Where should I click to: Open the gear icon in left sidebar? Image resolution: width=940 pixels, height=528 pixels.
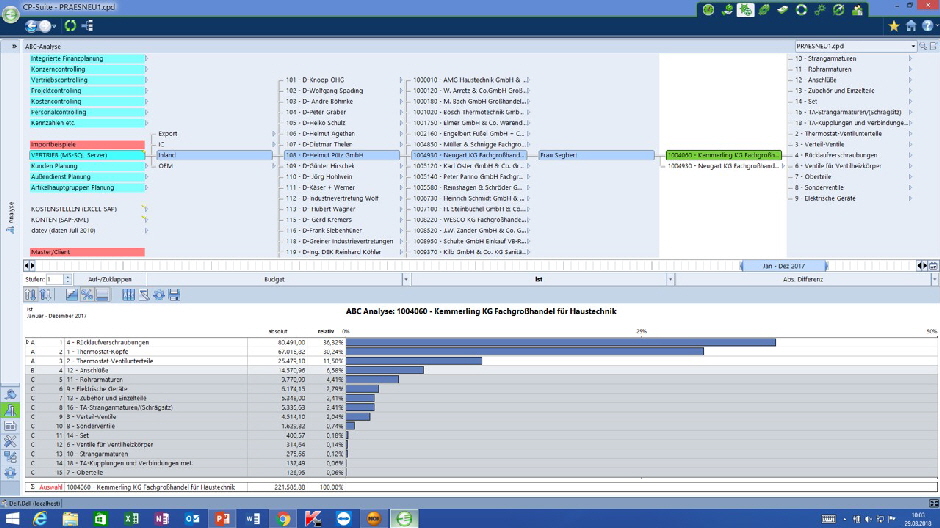tap(10, 473)
